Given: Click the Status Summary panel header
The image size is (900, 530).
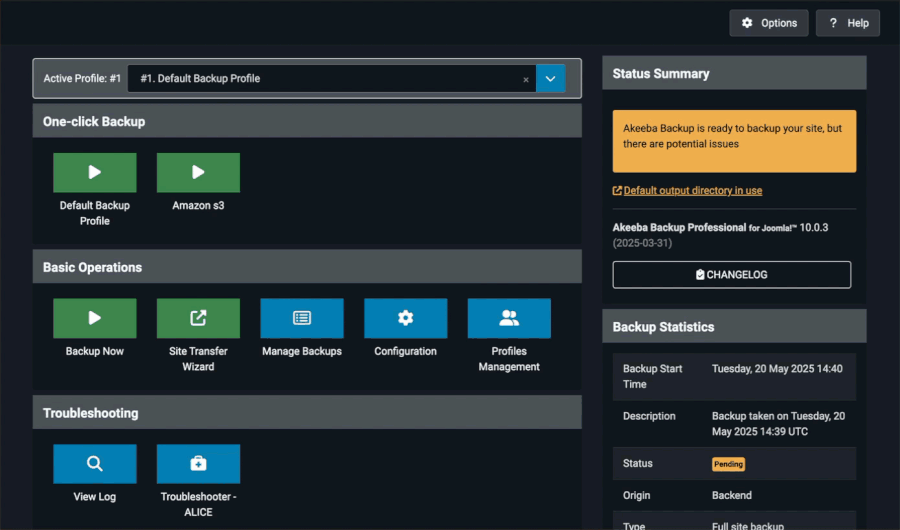Looking at the screenshot, I should [x=734, y=73].
